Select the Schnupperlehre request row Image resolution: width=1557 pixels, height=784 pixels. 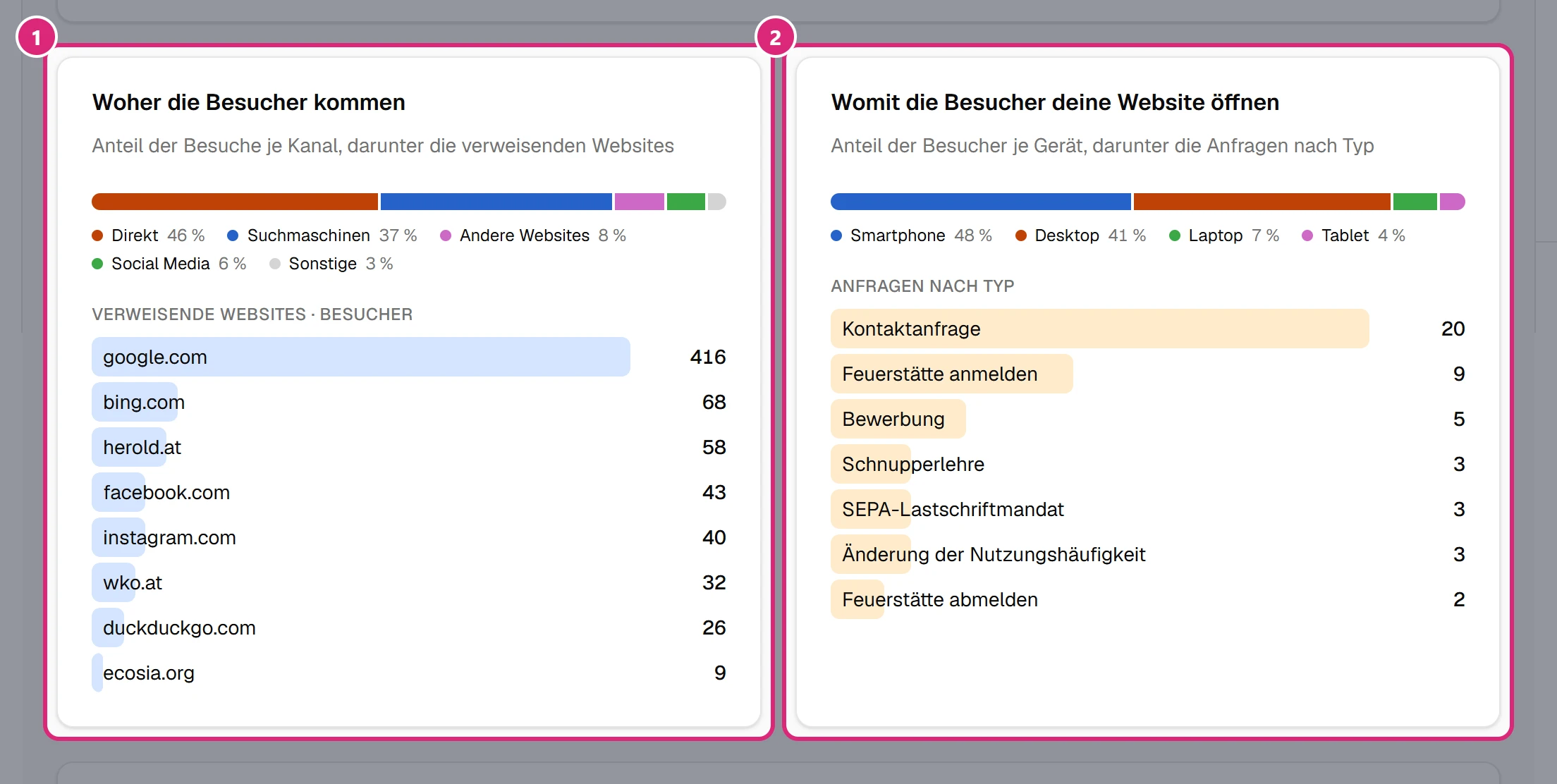(1148, 464)
